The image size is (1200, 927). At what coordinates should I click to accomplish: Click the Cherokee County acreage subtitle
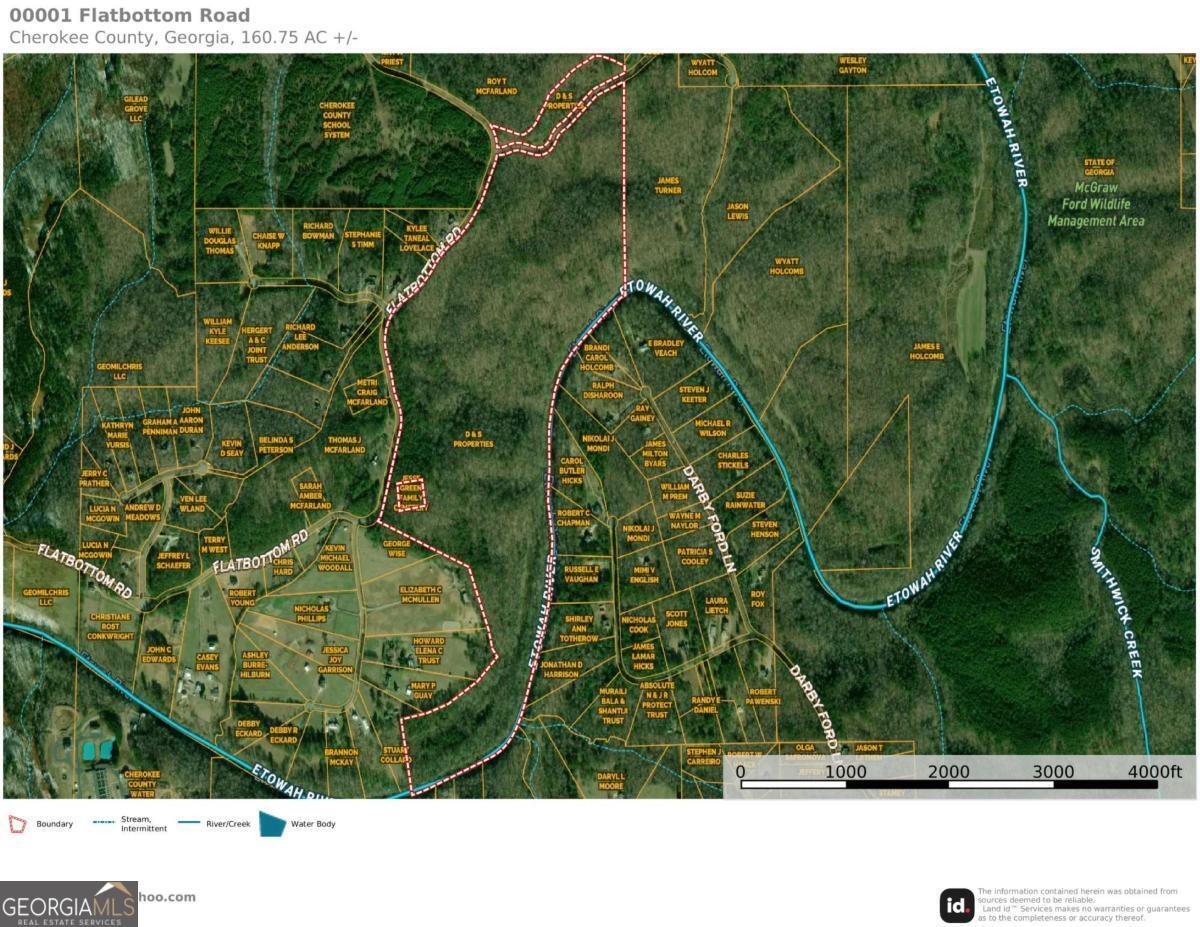[x=183, y=38]
